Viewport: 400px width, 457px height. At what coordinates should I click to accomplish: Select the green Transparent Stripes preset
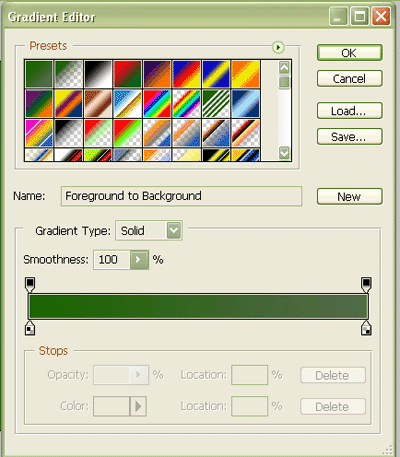[x=216, y=103]
